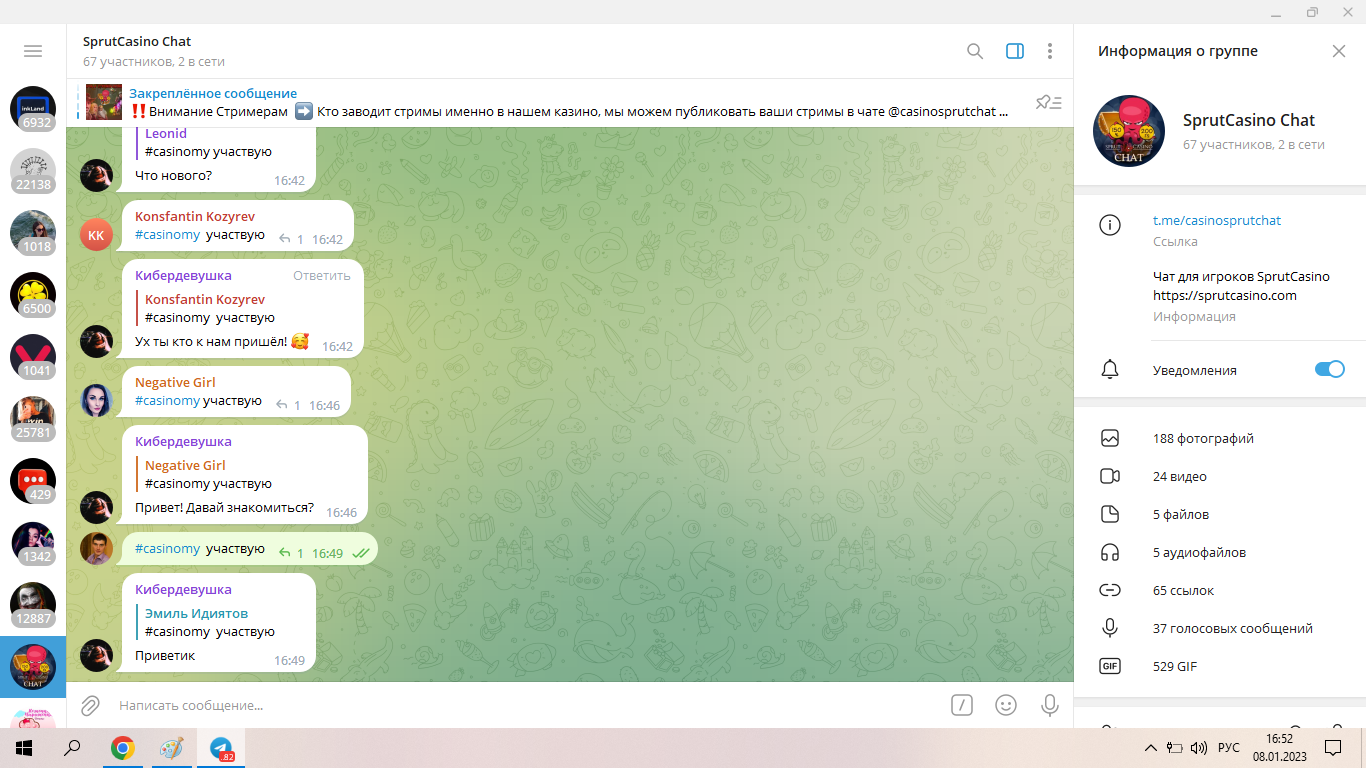The image size is (1366, 768).
Task: Click the microphone icon by voice messages
Action: click(1109, 628)
